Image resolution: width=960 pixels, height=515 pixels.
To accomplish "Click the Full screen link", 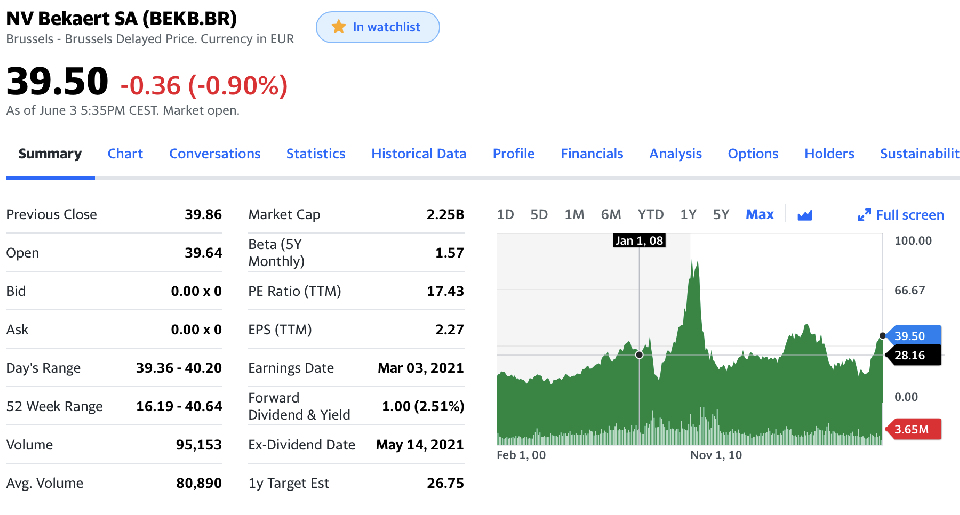I will pyautogui.click(x=909, y=215).
